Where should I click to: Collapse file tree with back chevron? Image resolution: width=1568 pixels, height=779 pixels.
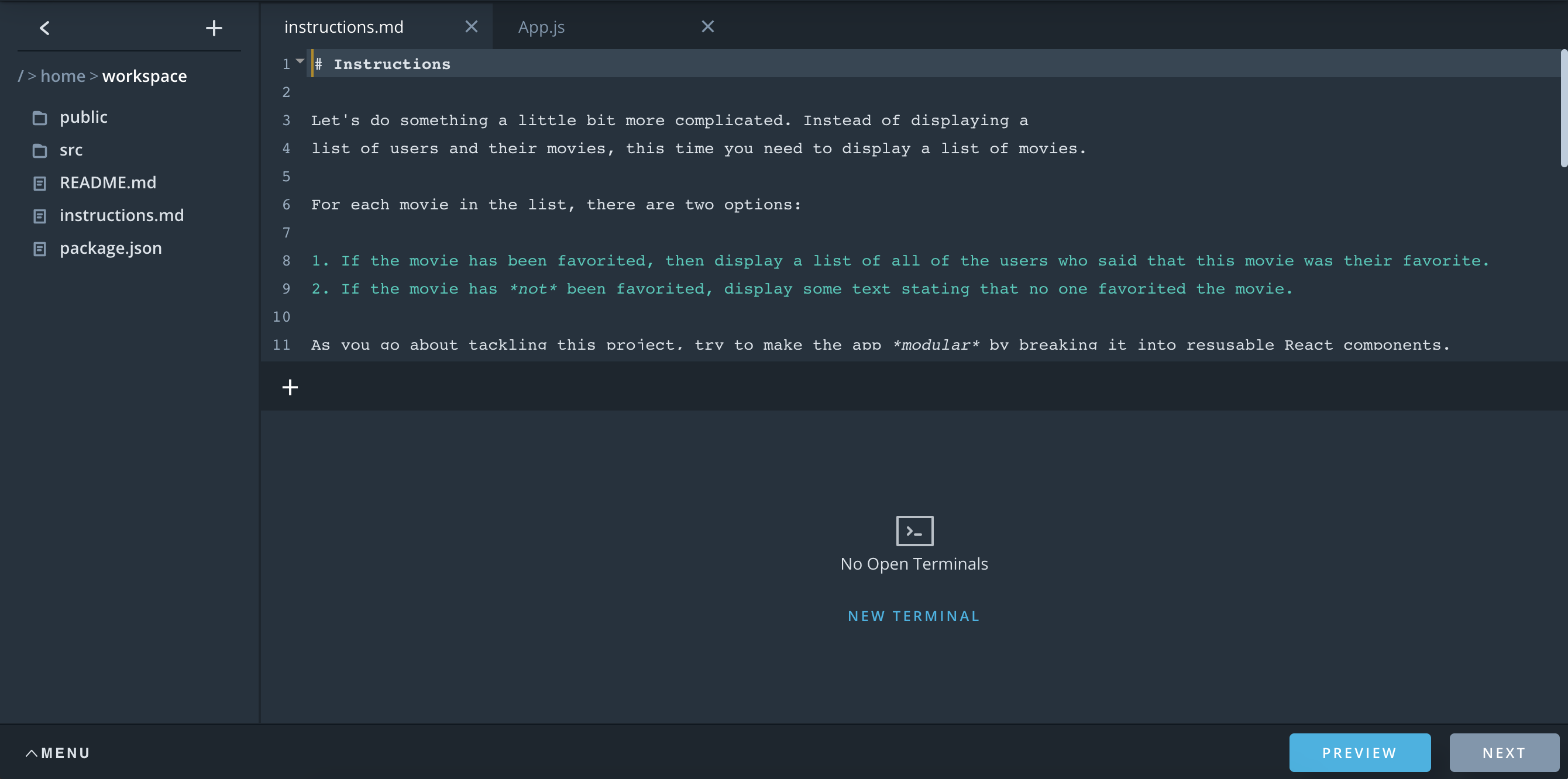coord(44,28)
